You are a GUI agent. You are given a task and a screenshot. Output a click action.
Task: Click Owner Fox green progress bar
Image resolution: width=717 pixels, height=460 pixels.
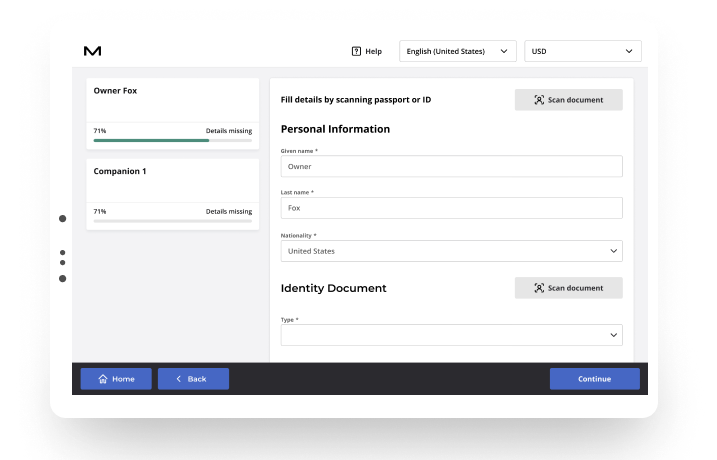(151, 141)
